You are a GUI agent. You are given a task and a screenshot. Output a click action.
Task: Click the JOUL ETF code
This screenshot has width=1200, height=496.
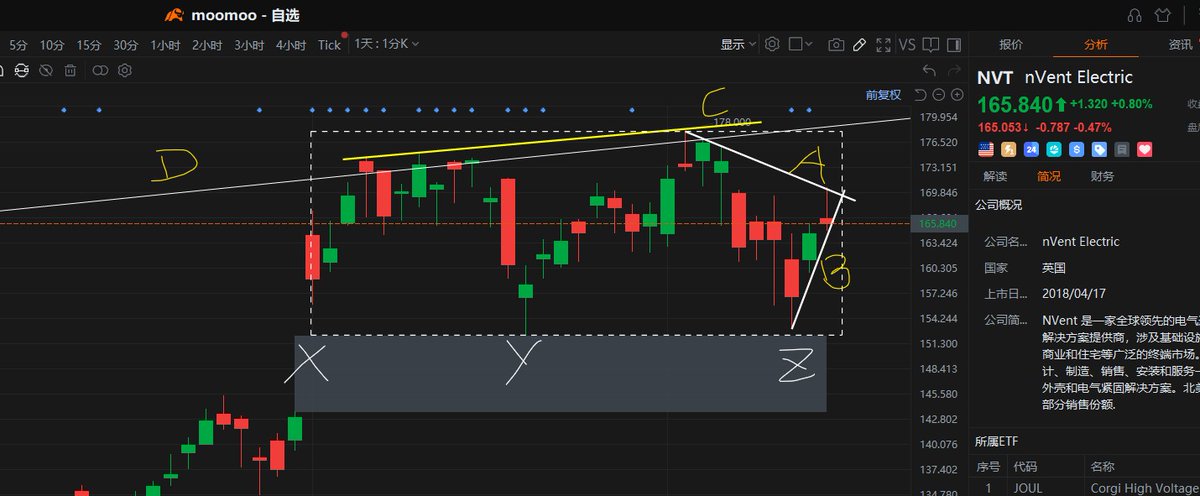(x=1029, y=489)
